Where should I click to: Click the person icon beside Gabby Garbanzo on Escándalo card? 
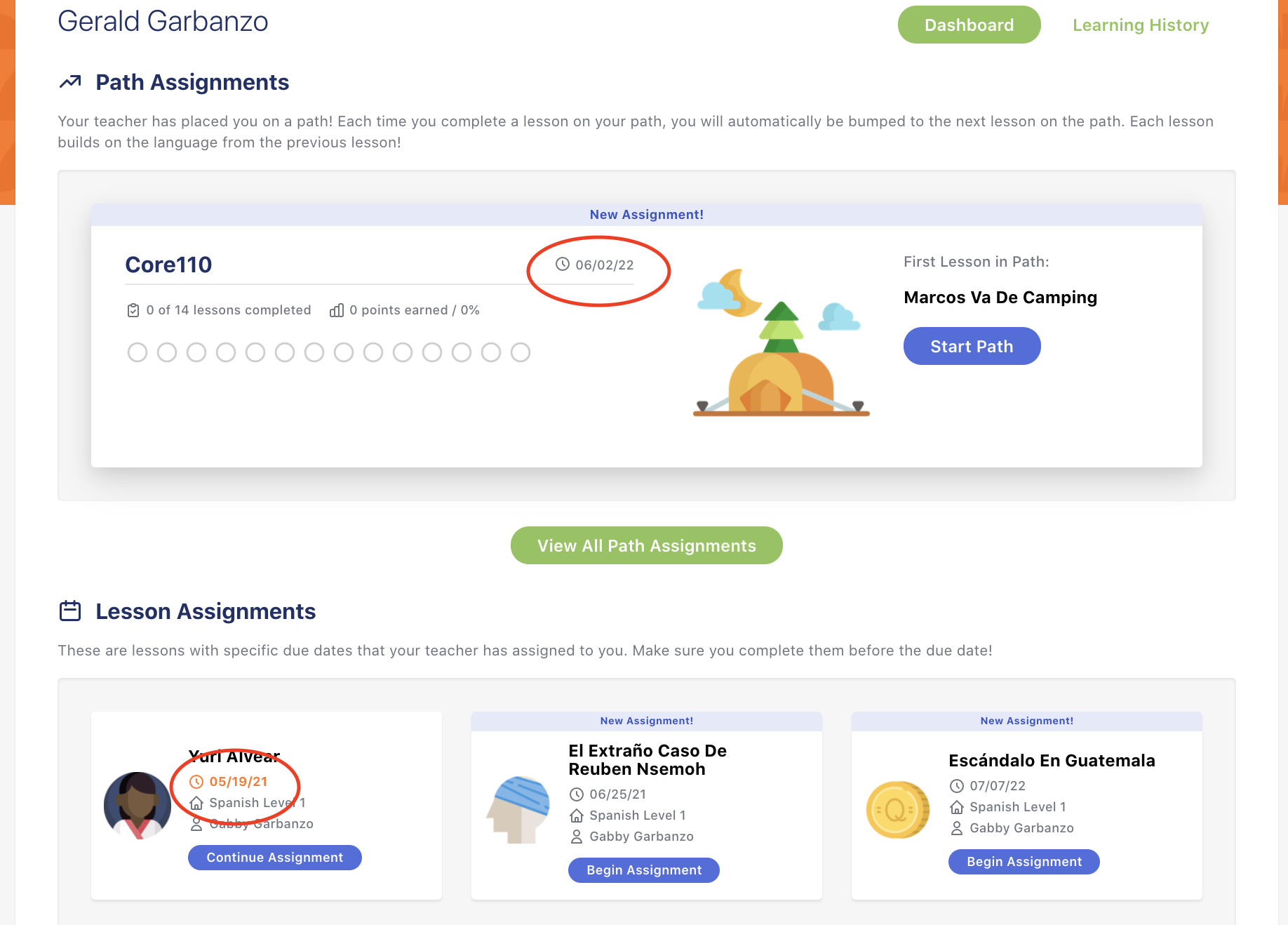[957, 828]
